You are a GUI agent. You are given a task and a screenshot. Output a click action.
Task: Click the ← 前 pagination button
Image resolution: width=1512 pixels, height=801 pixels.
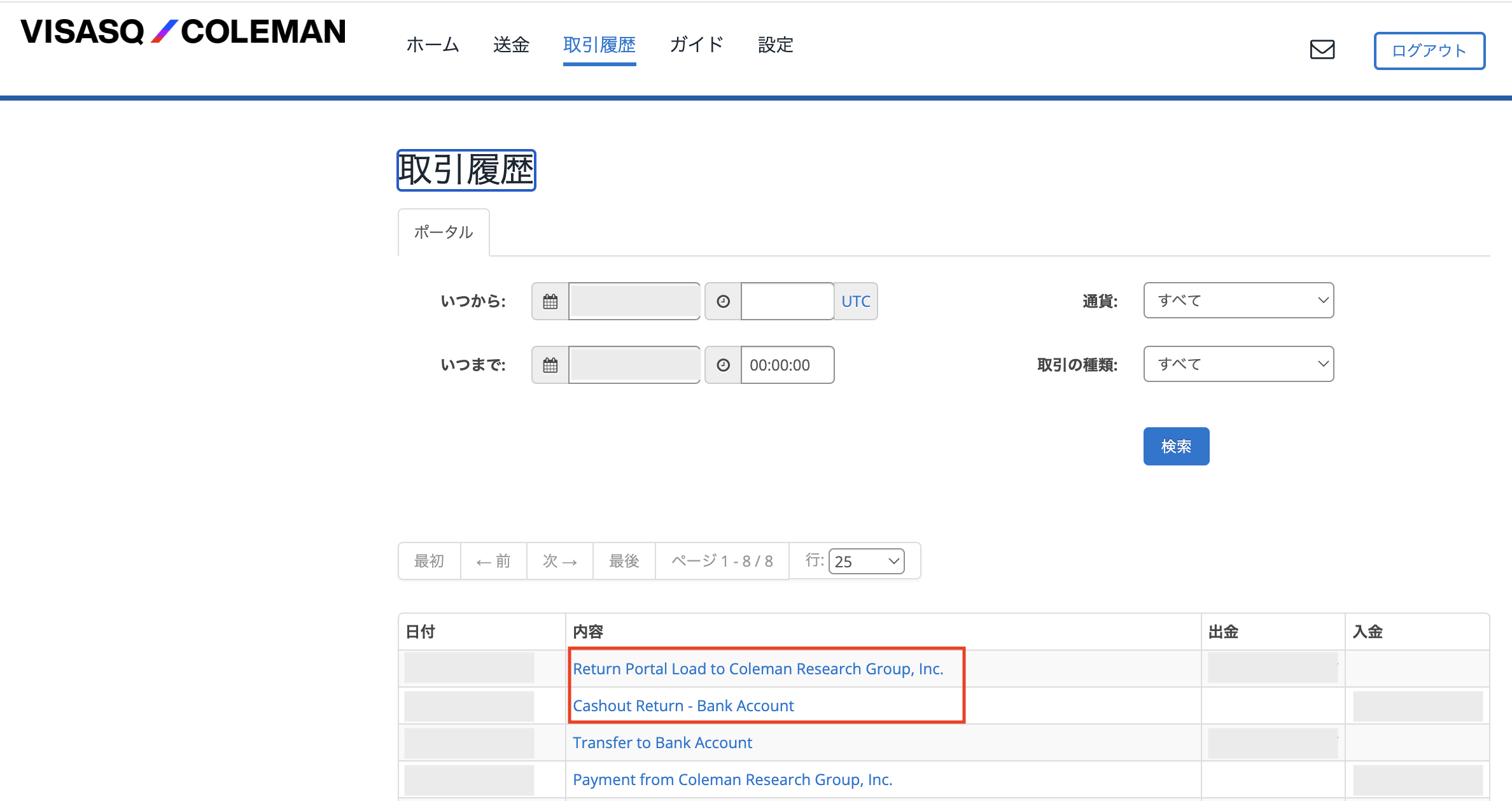494,561
